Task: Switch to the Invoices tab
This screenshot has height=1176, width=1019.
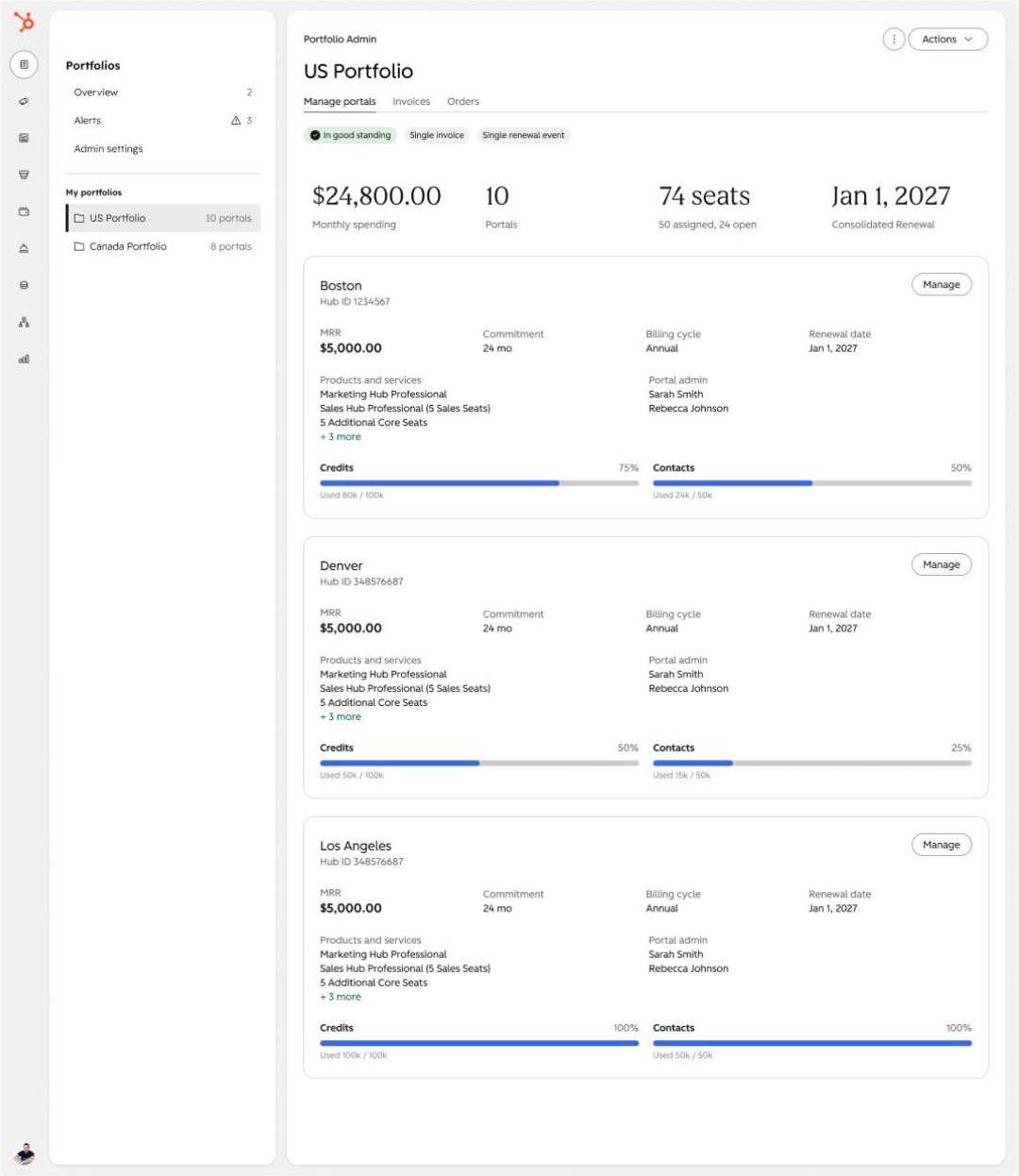Action: 411,102
